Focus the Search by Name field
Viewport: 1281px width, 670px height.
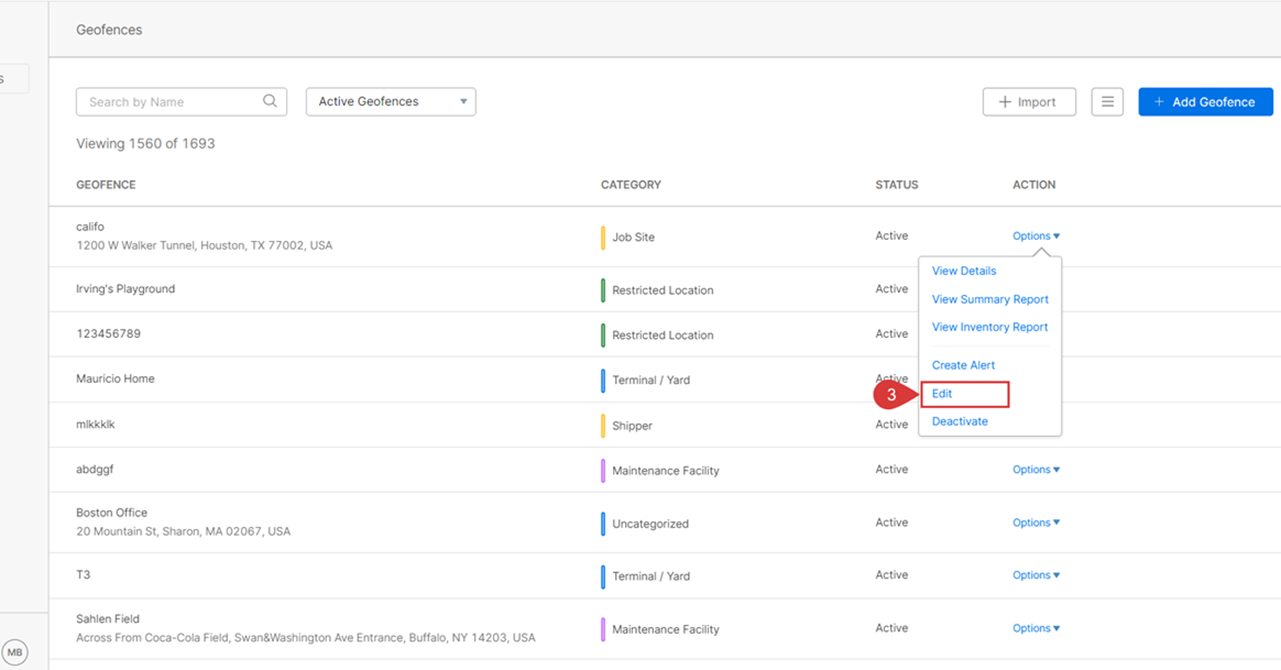pyautogui.click(x=181, y=102)
